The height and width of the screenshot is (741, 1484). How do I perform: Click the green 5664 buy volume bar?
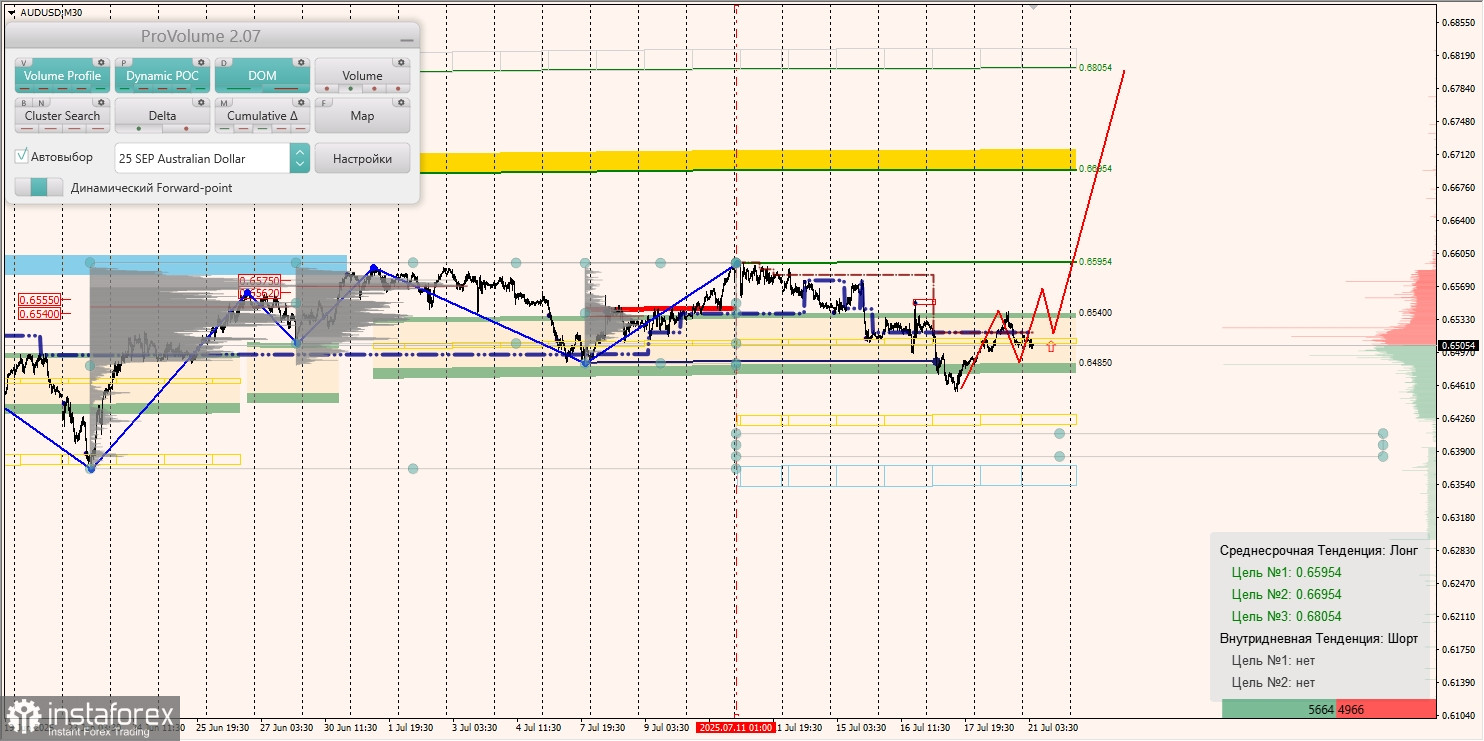coord(1279,709)
